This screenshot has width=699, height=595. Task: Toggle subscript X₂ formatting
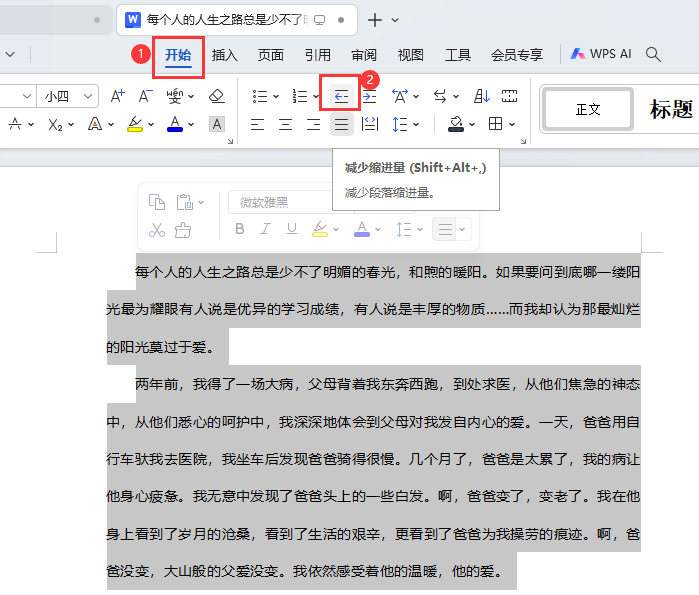pos(55,124)
